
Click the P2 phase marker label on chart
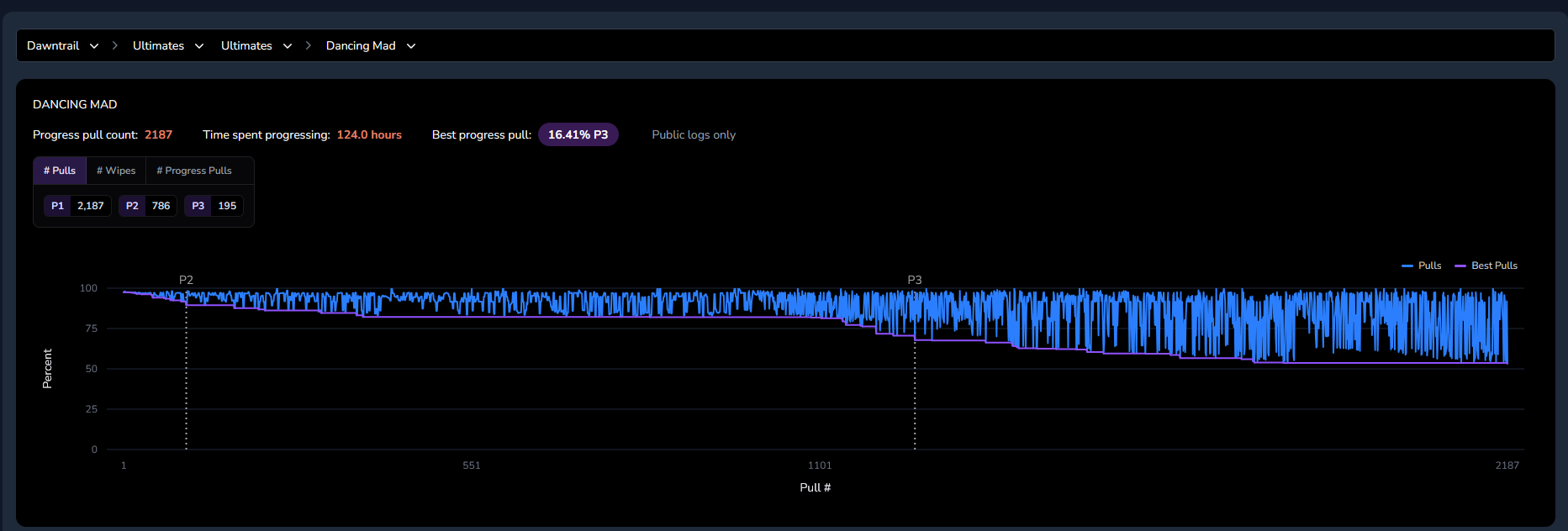[x=186, y=280]
